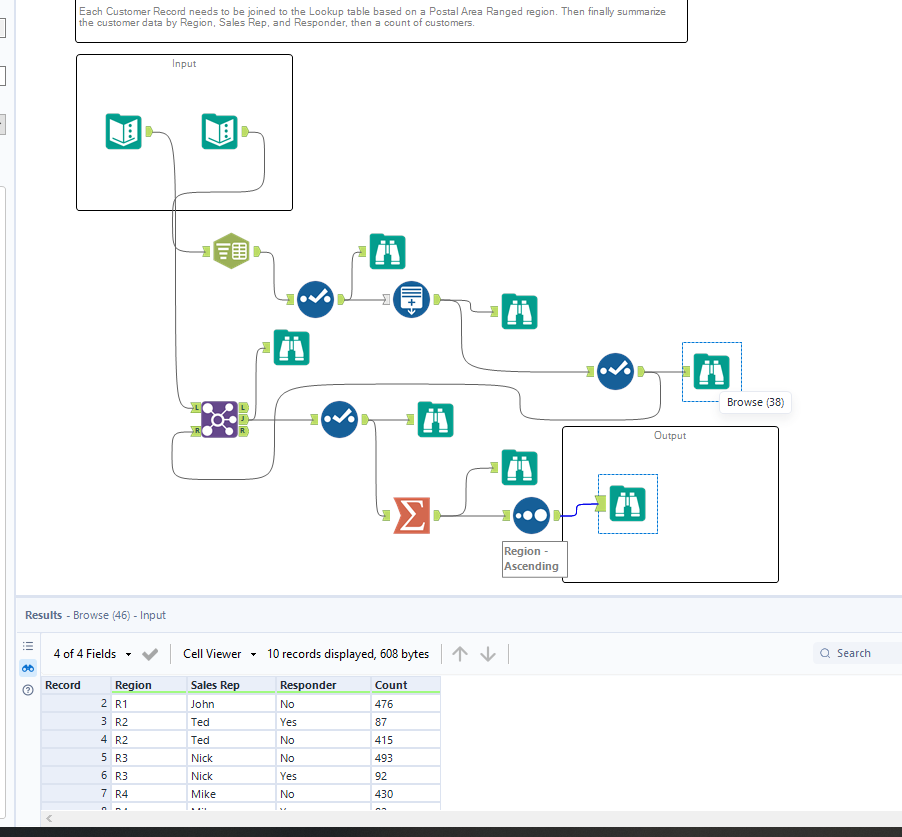Click the Summarize tool's output anchor
Viewport: 902px width, 837px height.
[437, 515]
